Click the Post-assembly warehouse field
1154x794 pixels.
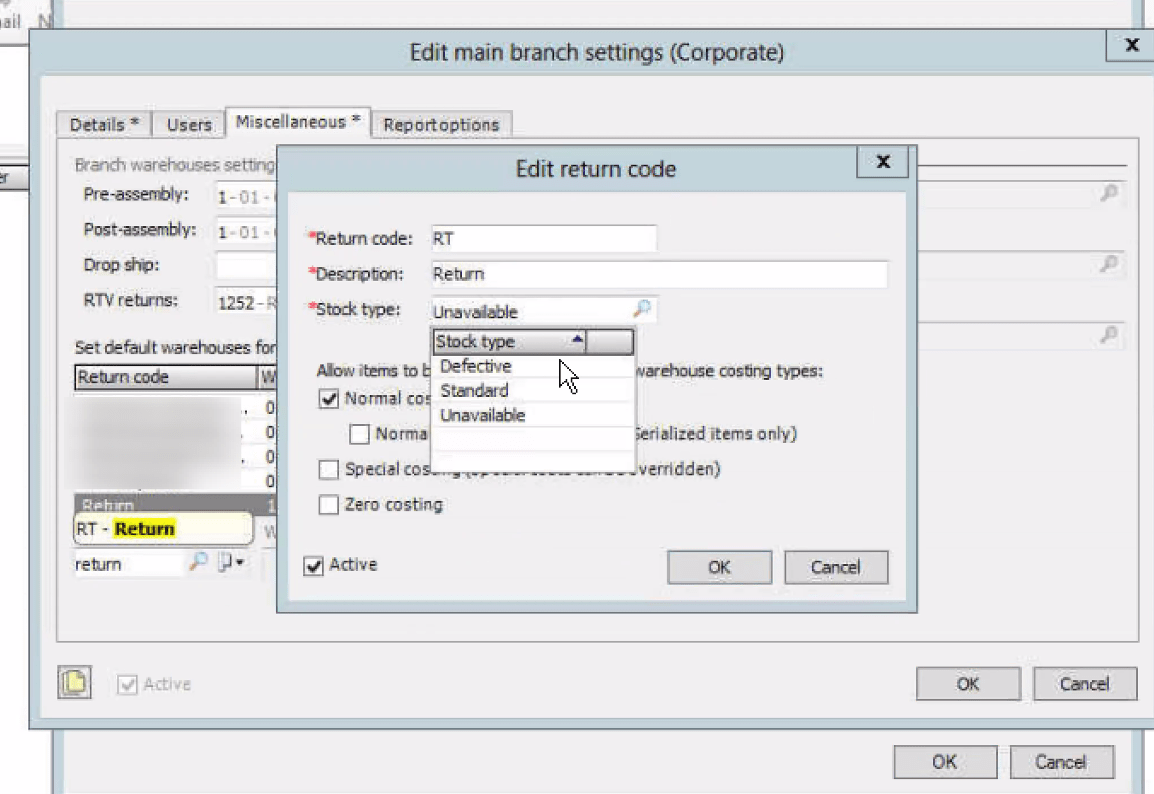(246, 232)
